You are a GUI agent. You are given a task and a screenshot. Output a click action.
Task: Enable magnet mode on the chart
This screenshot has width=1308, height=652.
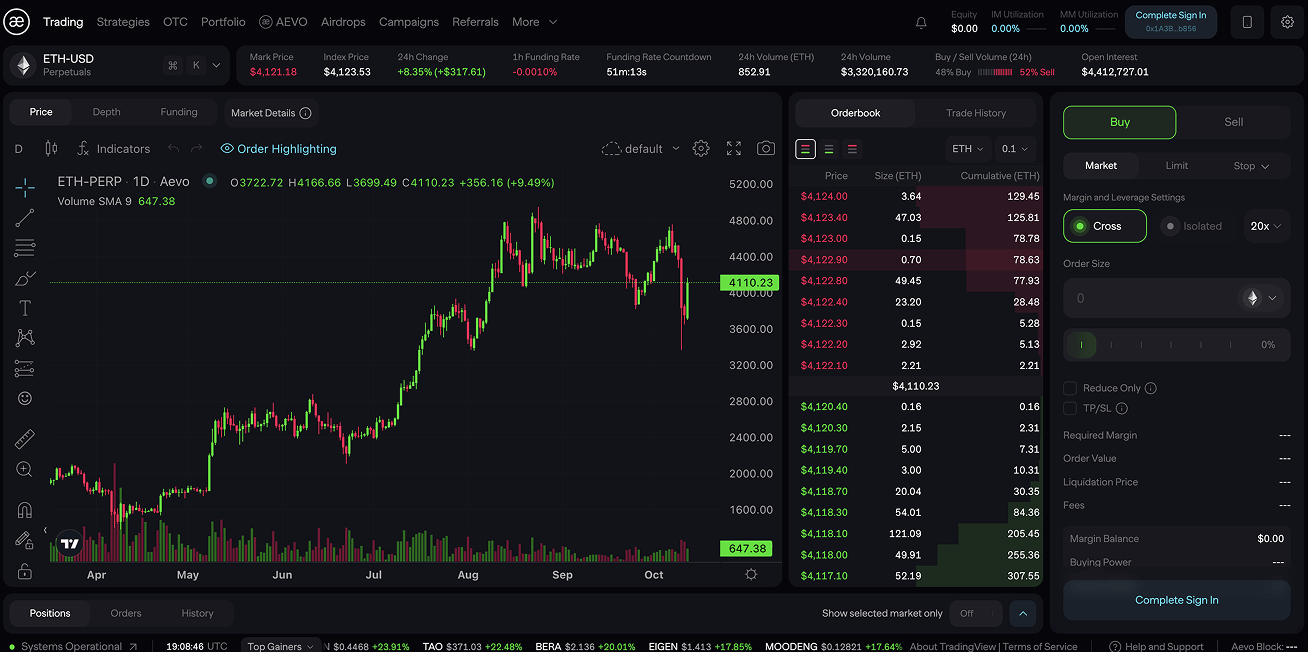click(x=24, y=510)
